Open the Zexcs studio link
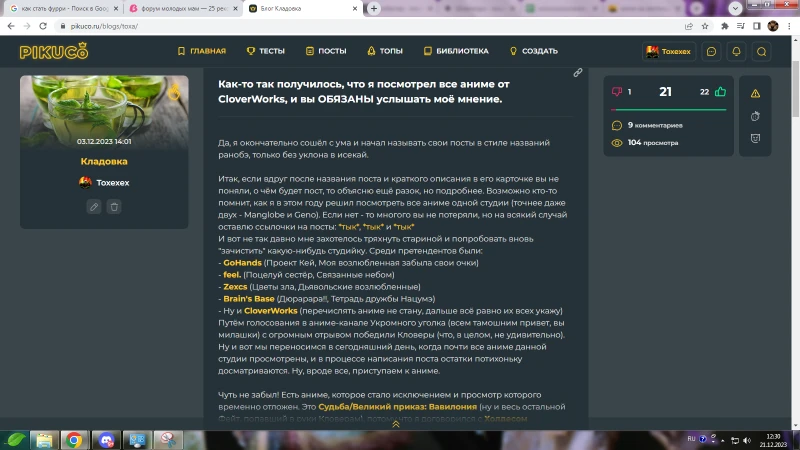Screen dimensions: 800x450 pyautogui.click(x=235, y=287)
